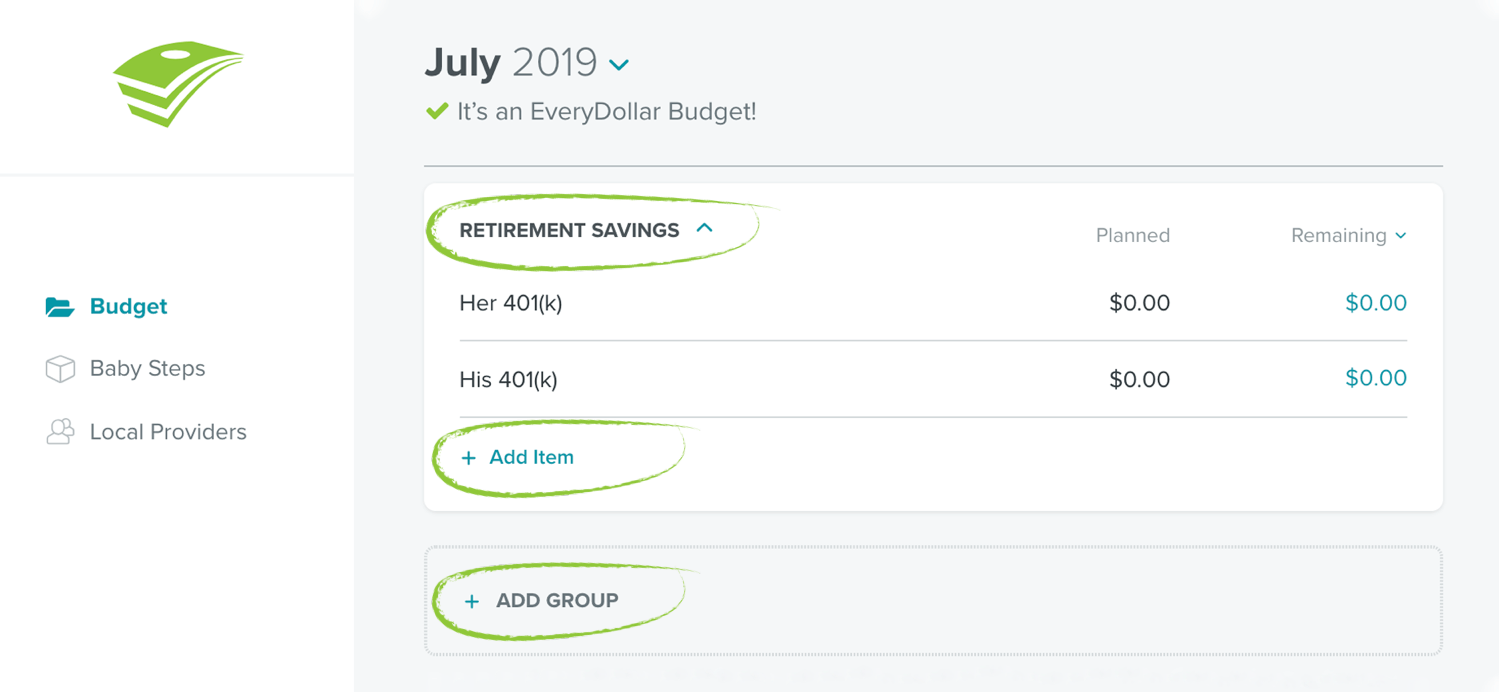1500x692 pixels.
Task: Click the Baby Steps cube icon
Action: (x=60, y=369)
